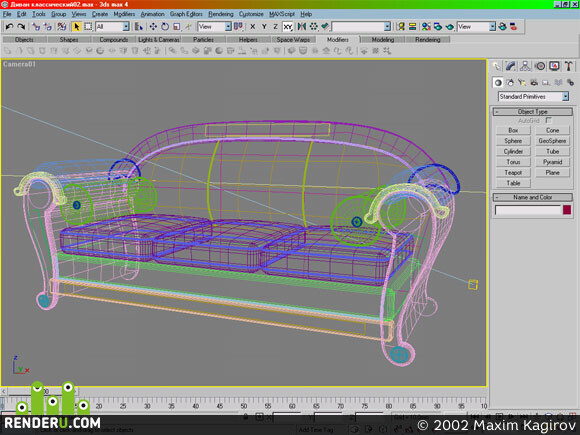Open the Hierarchy command panel tab

[525, 66]
